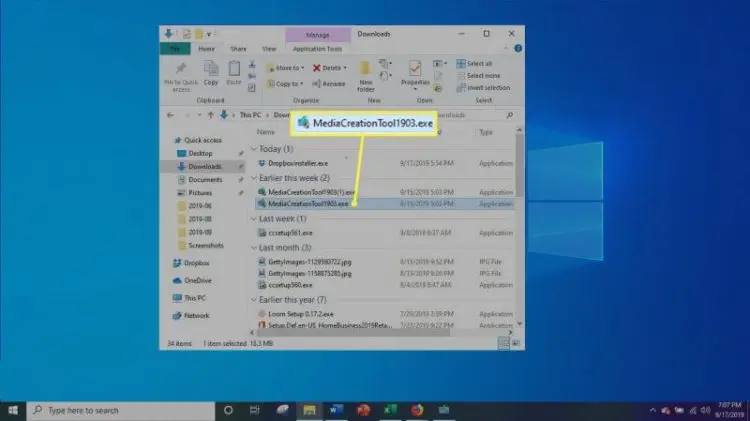
Task: Open Word from the taskbar
Action: tap(336, 410)
